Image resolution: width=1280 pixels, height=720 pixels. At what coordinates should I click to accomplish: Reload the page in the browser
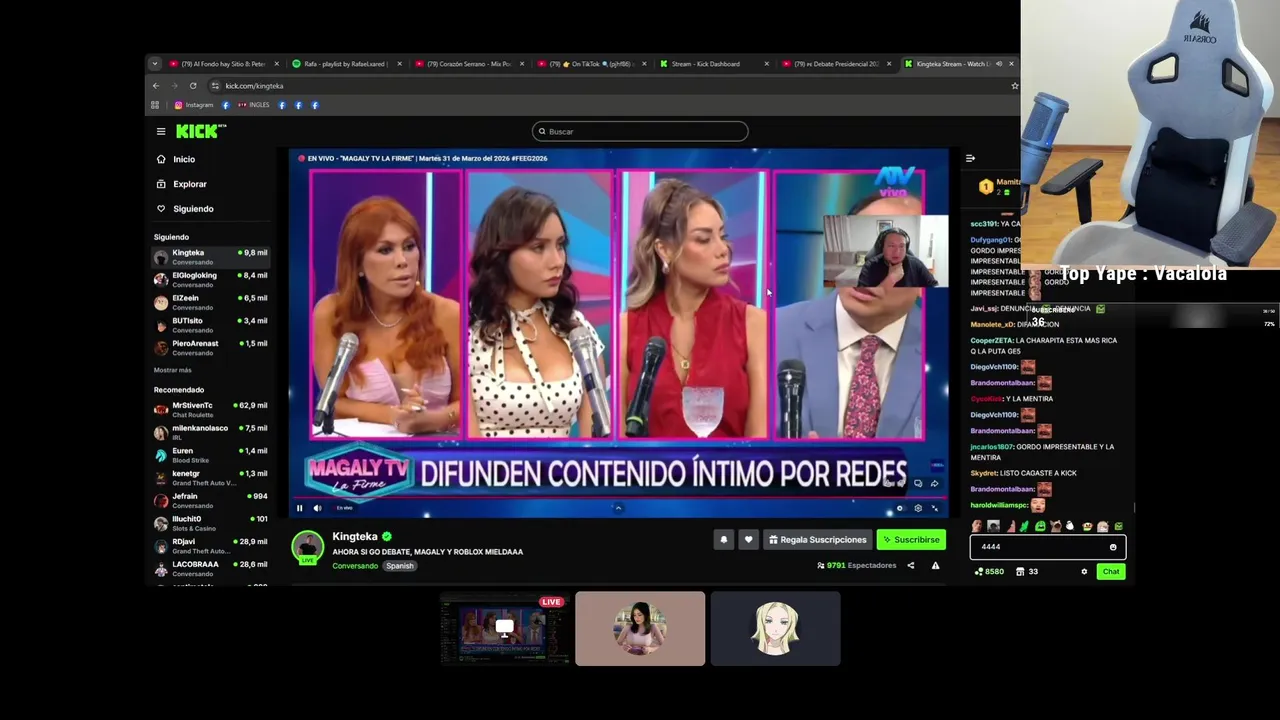(x=193, y=86)
